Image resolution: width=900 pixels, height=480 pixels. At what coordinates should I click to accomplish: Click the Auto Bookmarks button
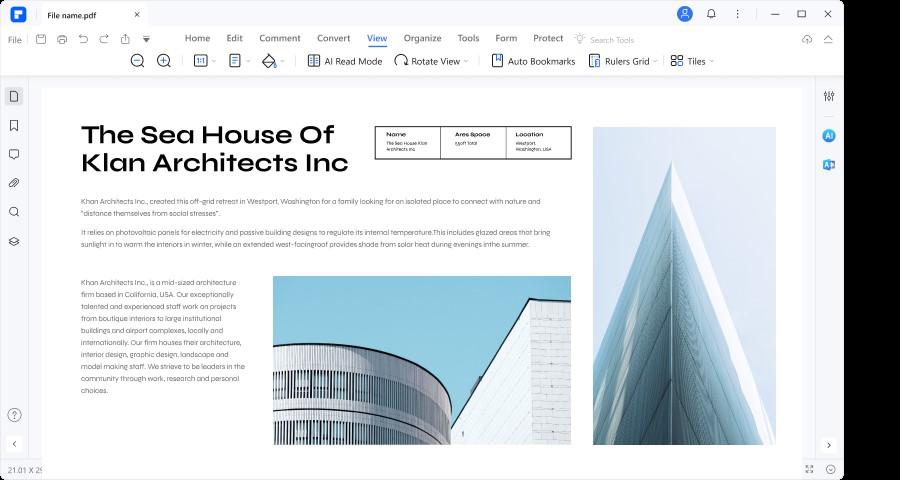click(533, 61)
